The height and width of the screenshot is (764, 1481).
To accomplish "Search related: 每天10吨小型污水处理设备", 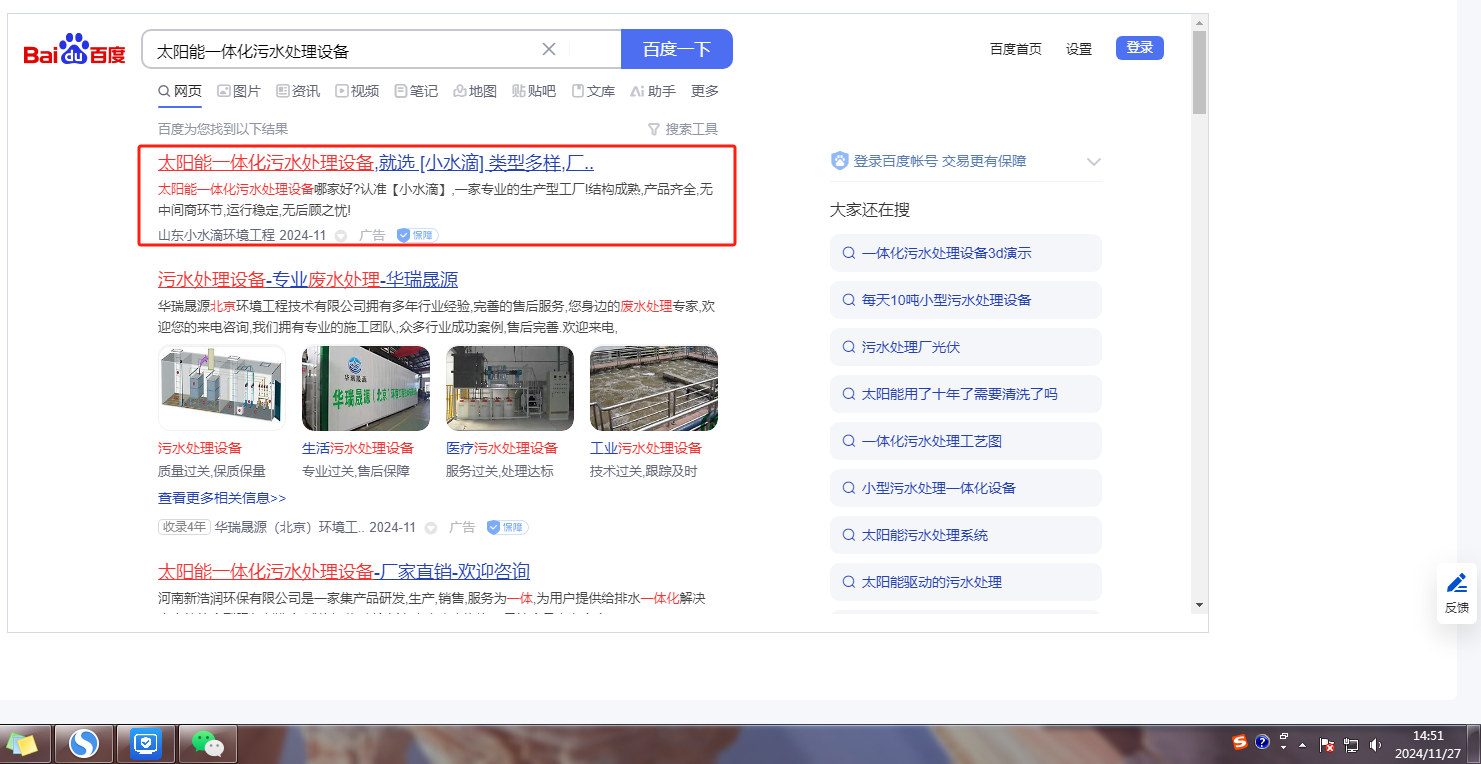I will (x=966, y=300).
